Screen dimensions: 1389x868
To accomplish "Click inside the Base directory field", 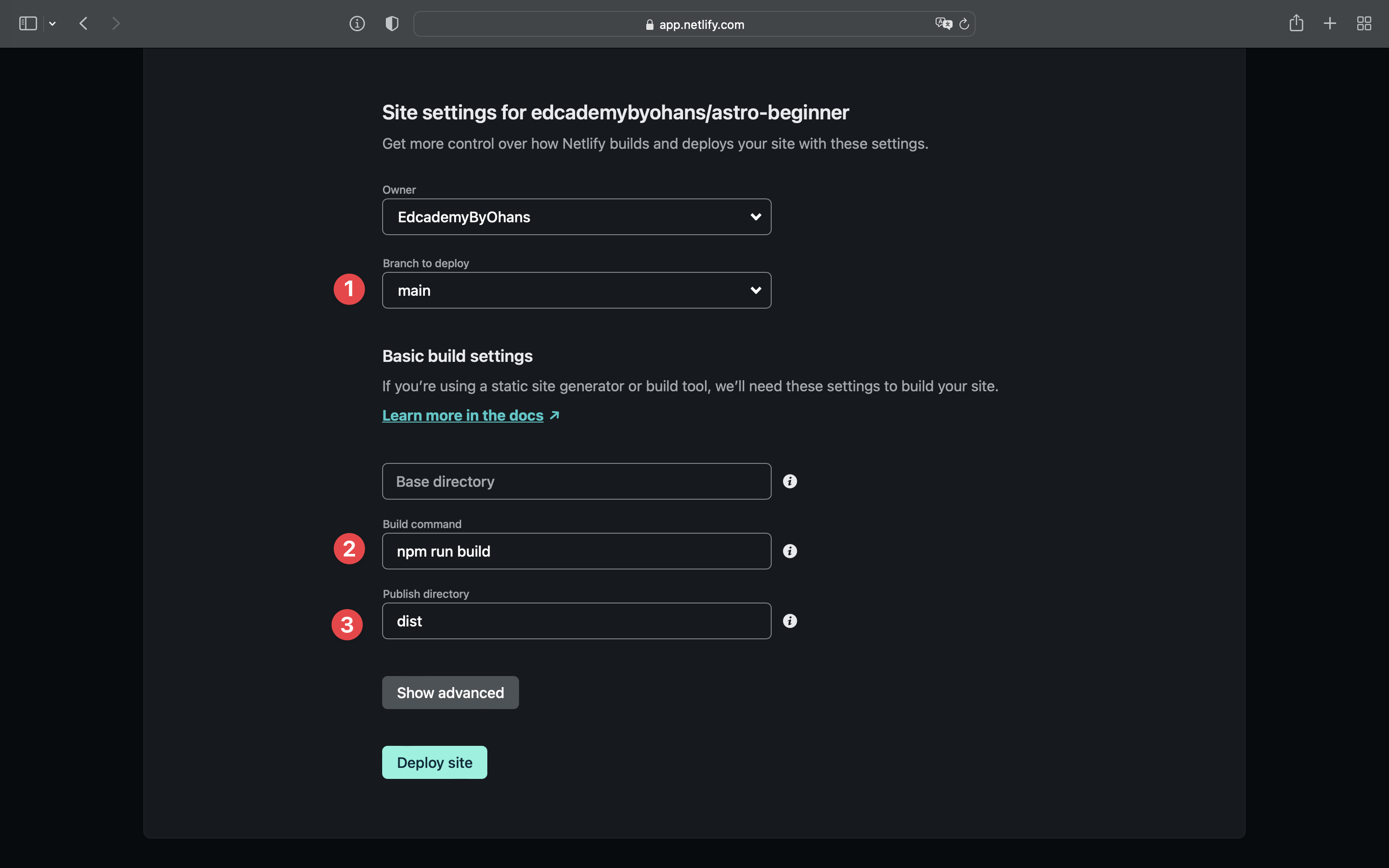I will (576, 481).
